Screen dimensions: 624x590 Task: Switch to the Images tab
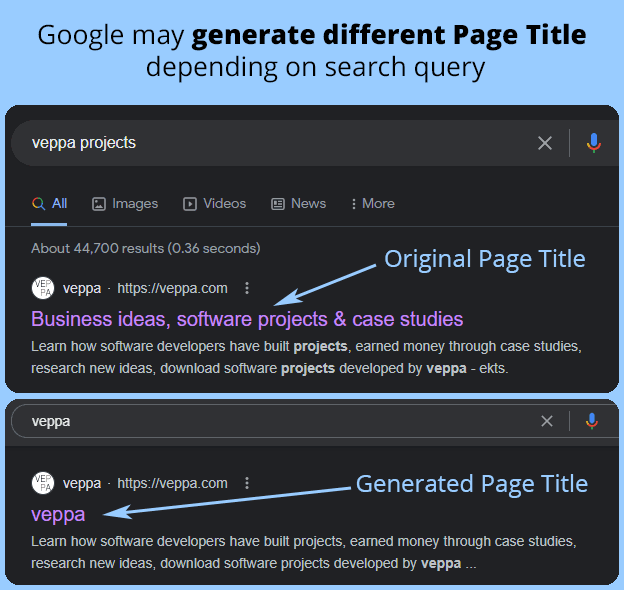pyautogui.click(x=125, y=204)
